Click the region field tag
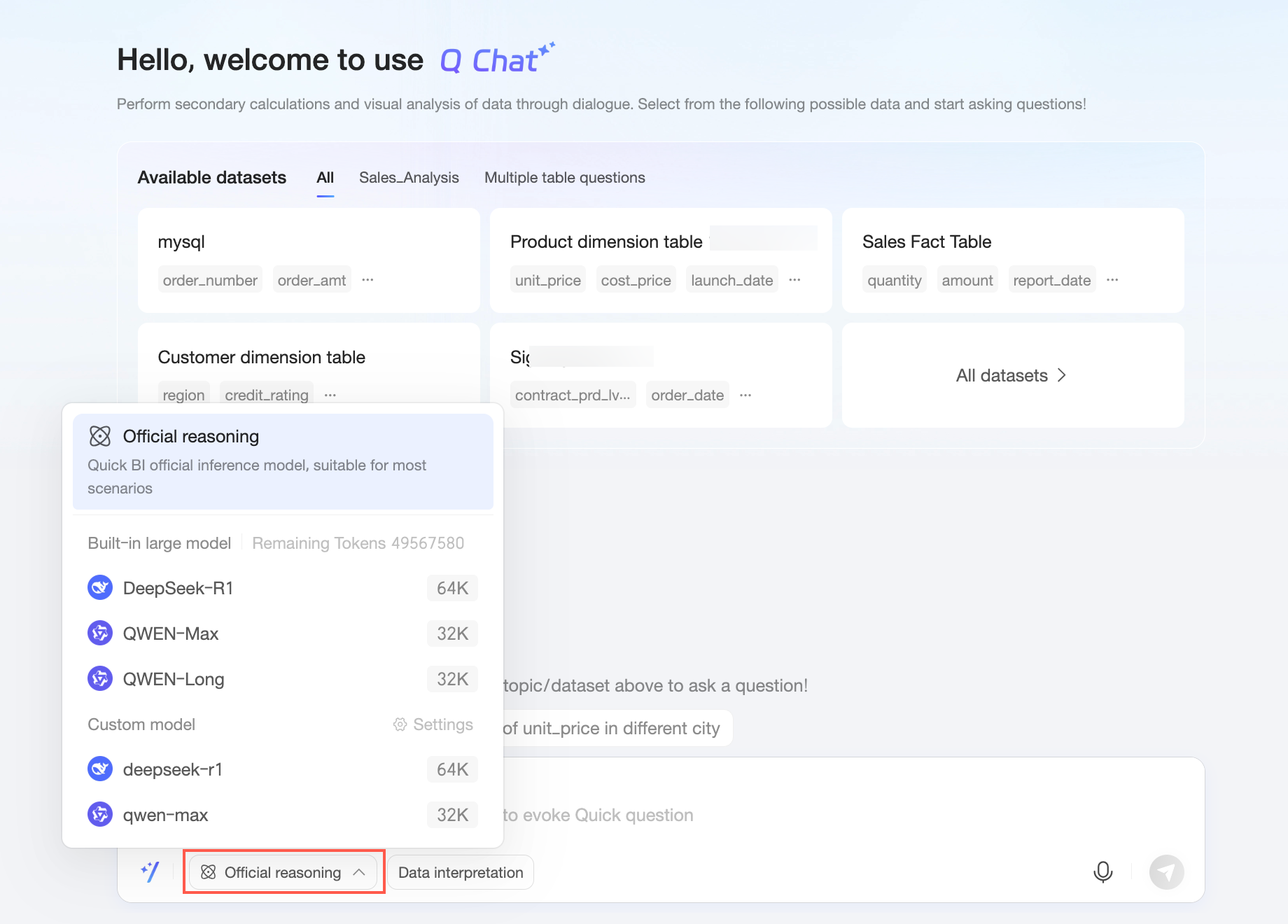The height and width of the screenshot is (924, 1288). [184, 394]
